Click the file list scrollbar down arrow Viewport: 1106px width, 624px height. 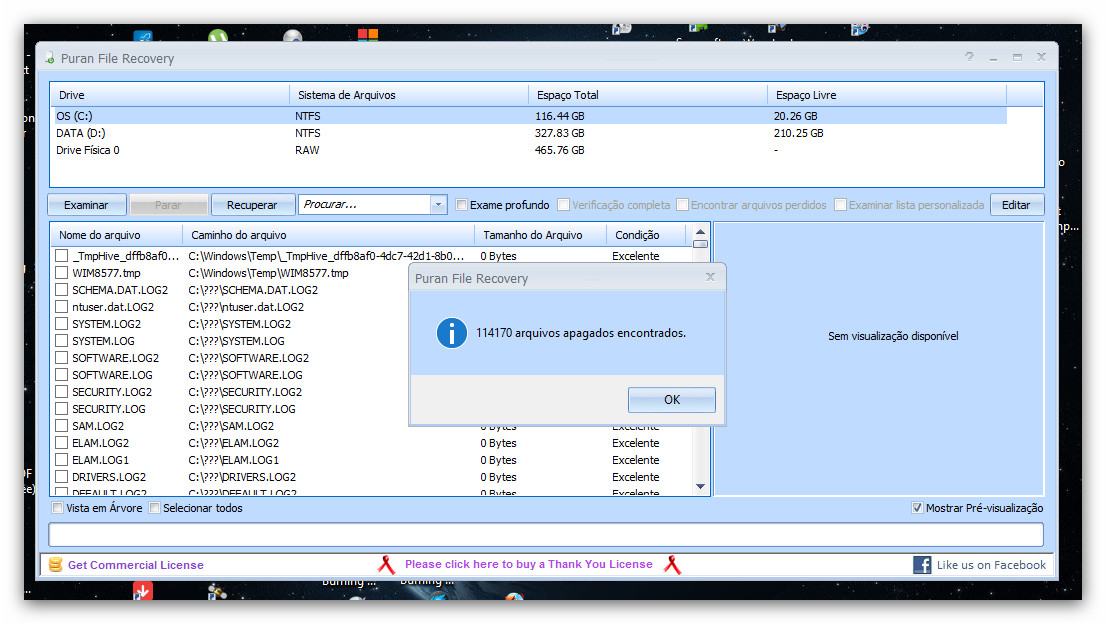coord(700,487)
